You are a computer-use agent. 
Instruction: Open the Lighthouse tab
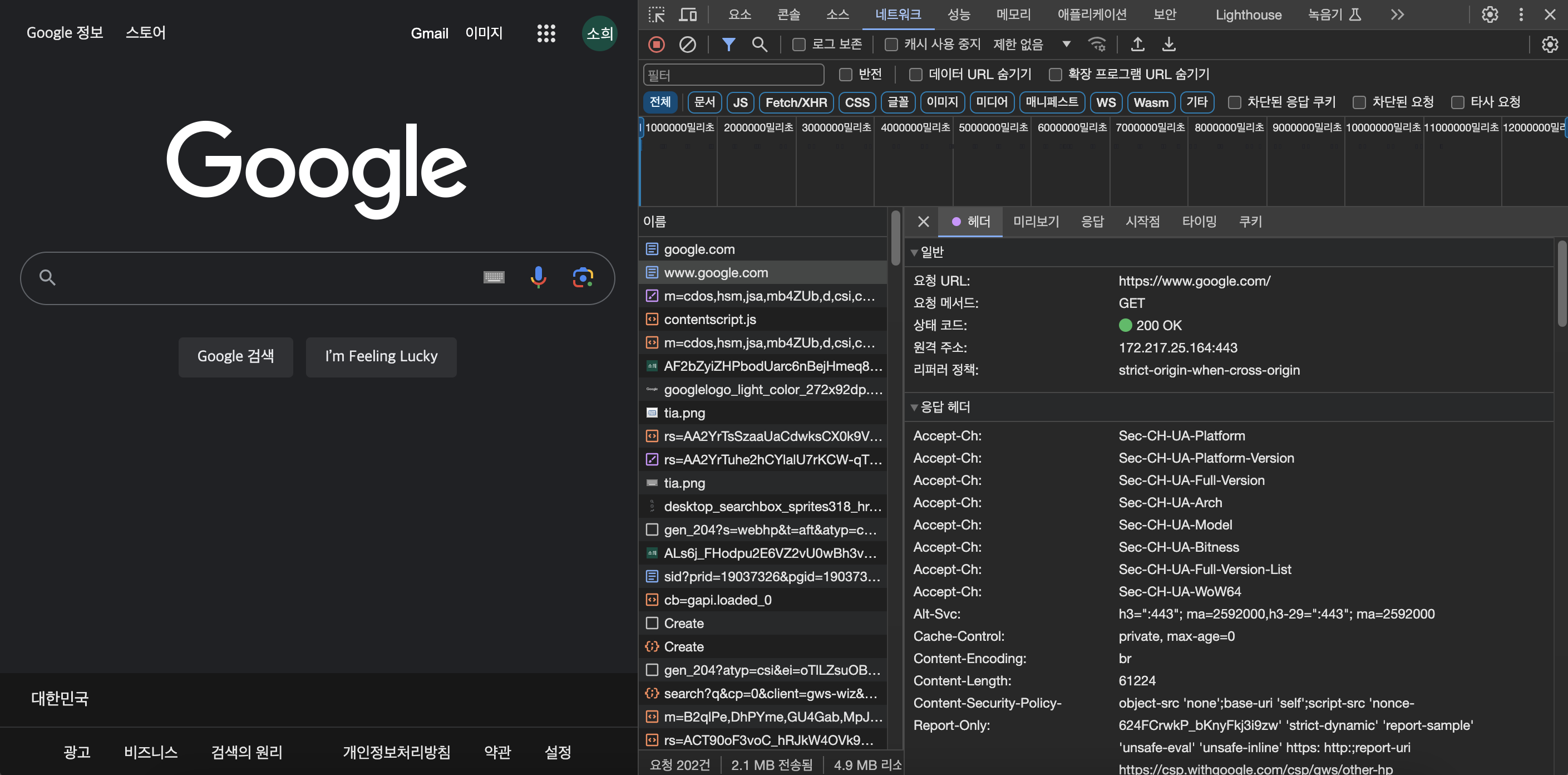pyautogui.click(x=1248, y=14)
